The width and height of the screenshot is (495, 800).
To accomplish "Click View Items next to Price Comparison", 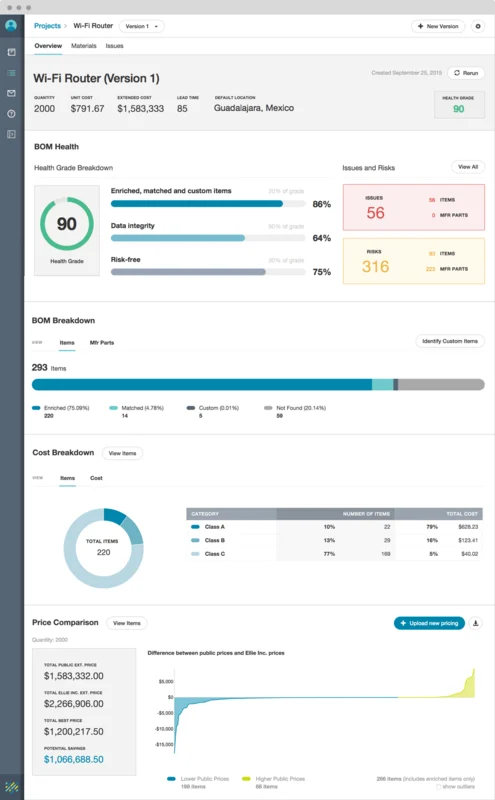I will (x=127, y=623).
